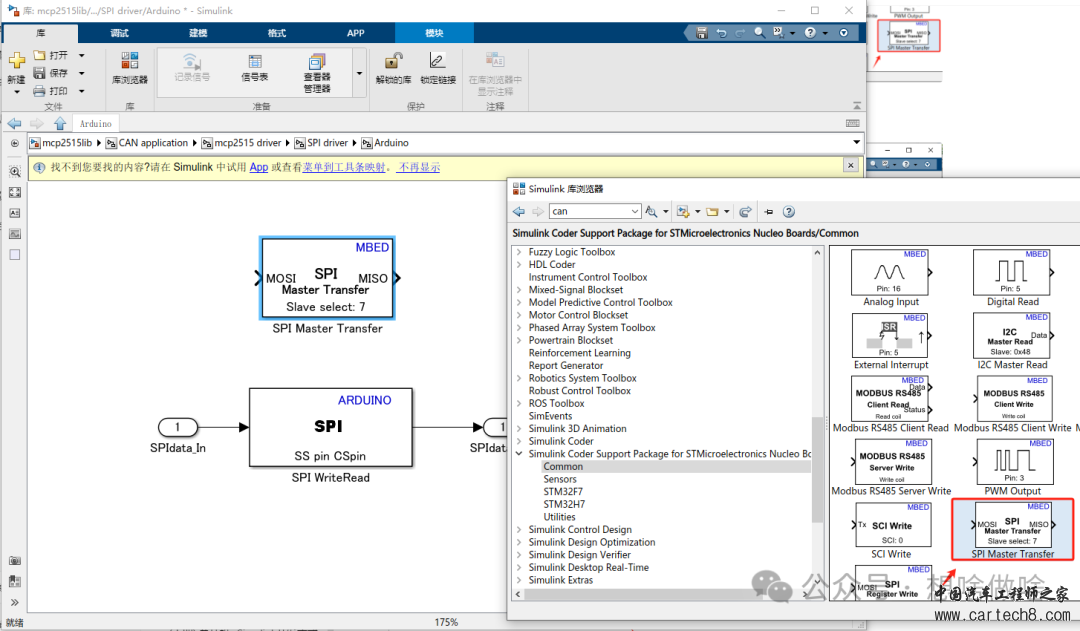1080x631 pixels.
Task: Open the 查看器管理器 viewer manager
Action: coord(317,73)
